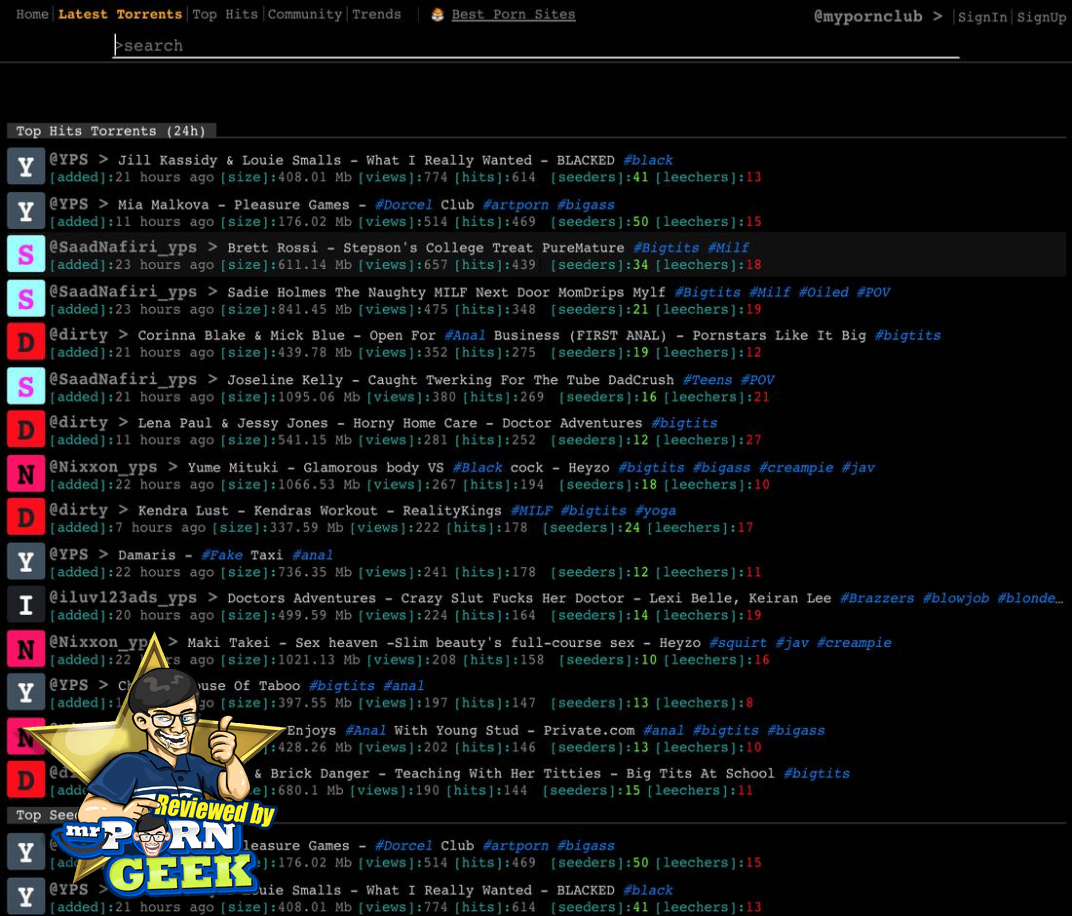The height and width of the screenshot is (916, 1072).
Task: Click the Home navigation link
Action: click(32, 14)
